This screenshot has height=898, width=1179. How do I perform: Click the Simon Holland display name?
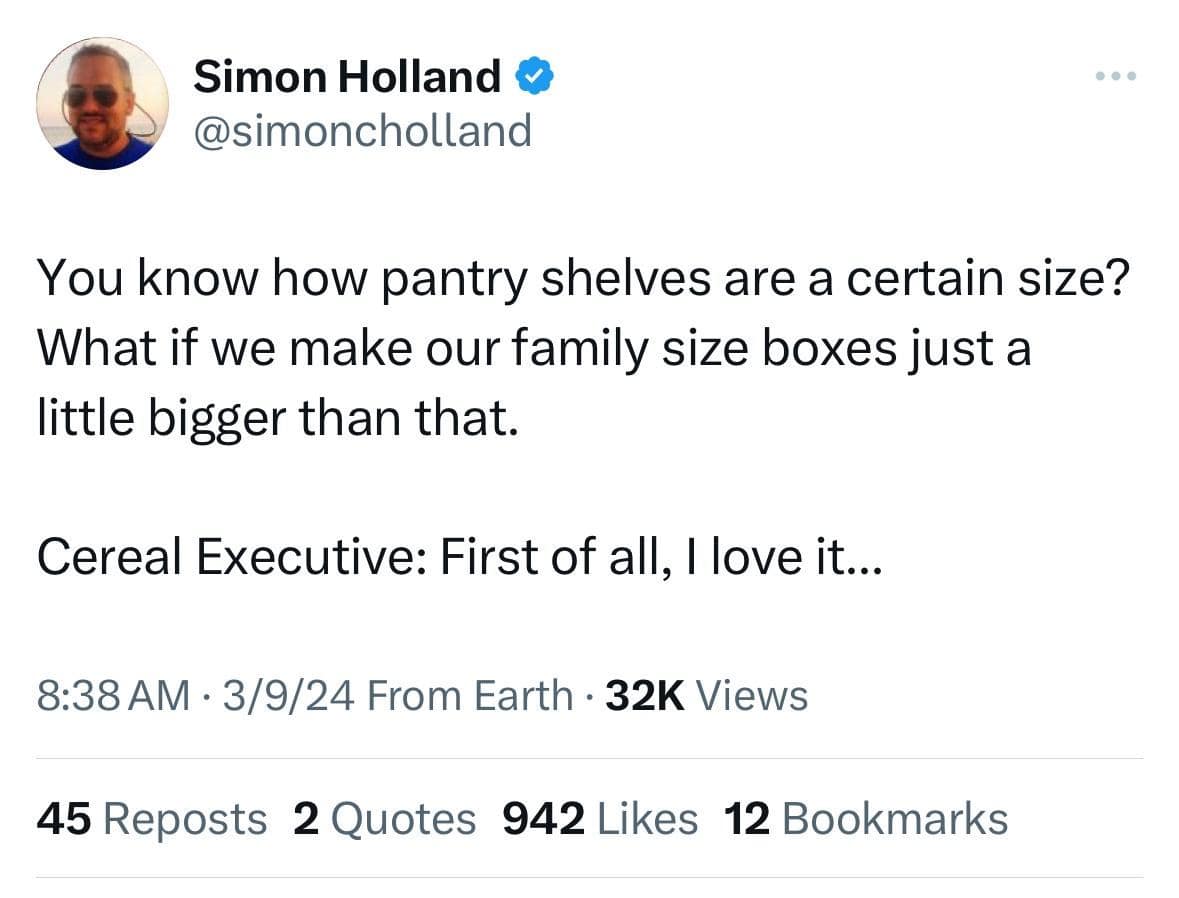coord(346,76)
